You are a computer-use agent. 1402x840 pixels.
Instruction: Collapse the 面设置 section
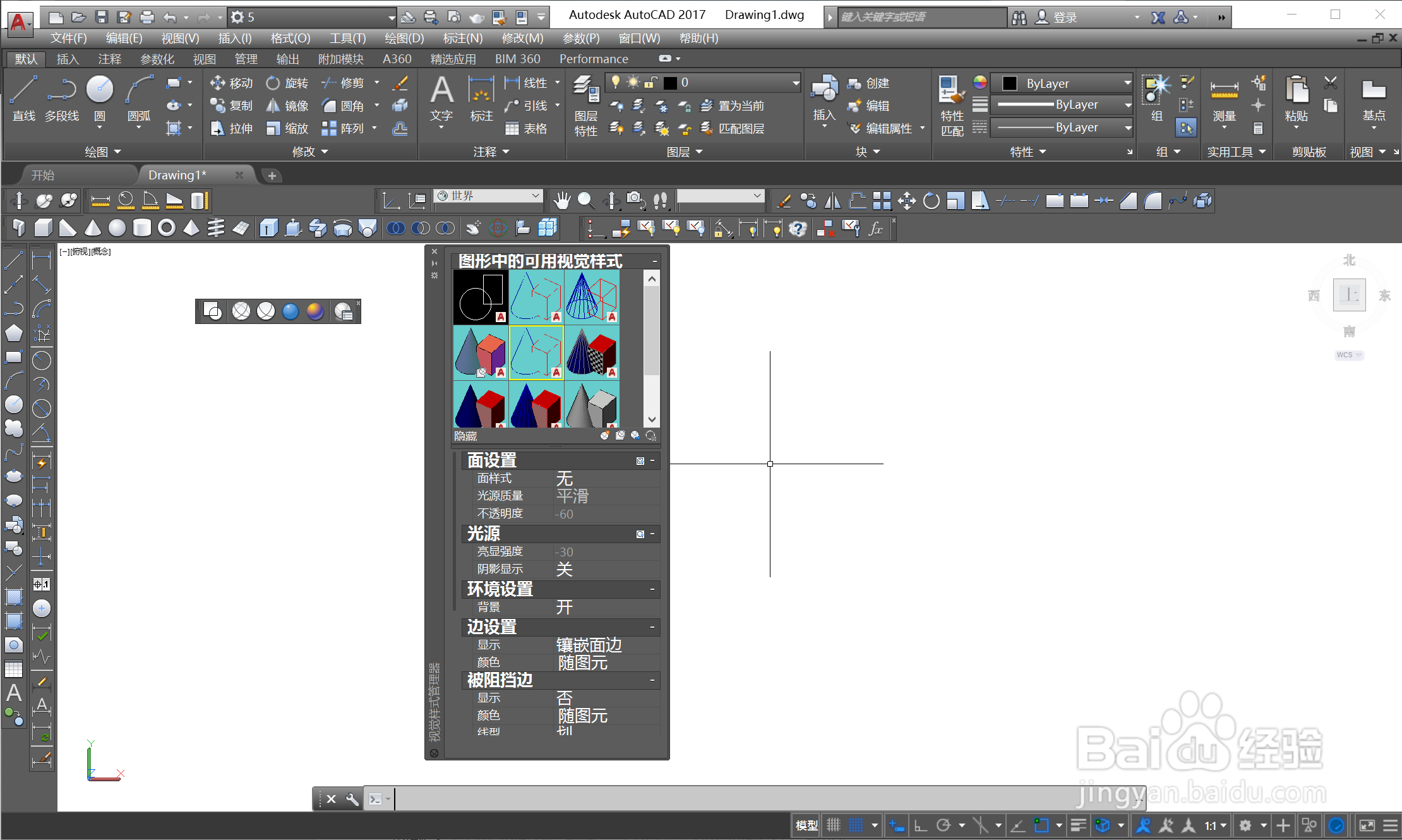652,460
